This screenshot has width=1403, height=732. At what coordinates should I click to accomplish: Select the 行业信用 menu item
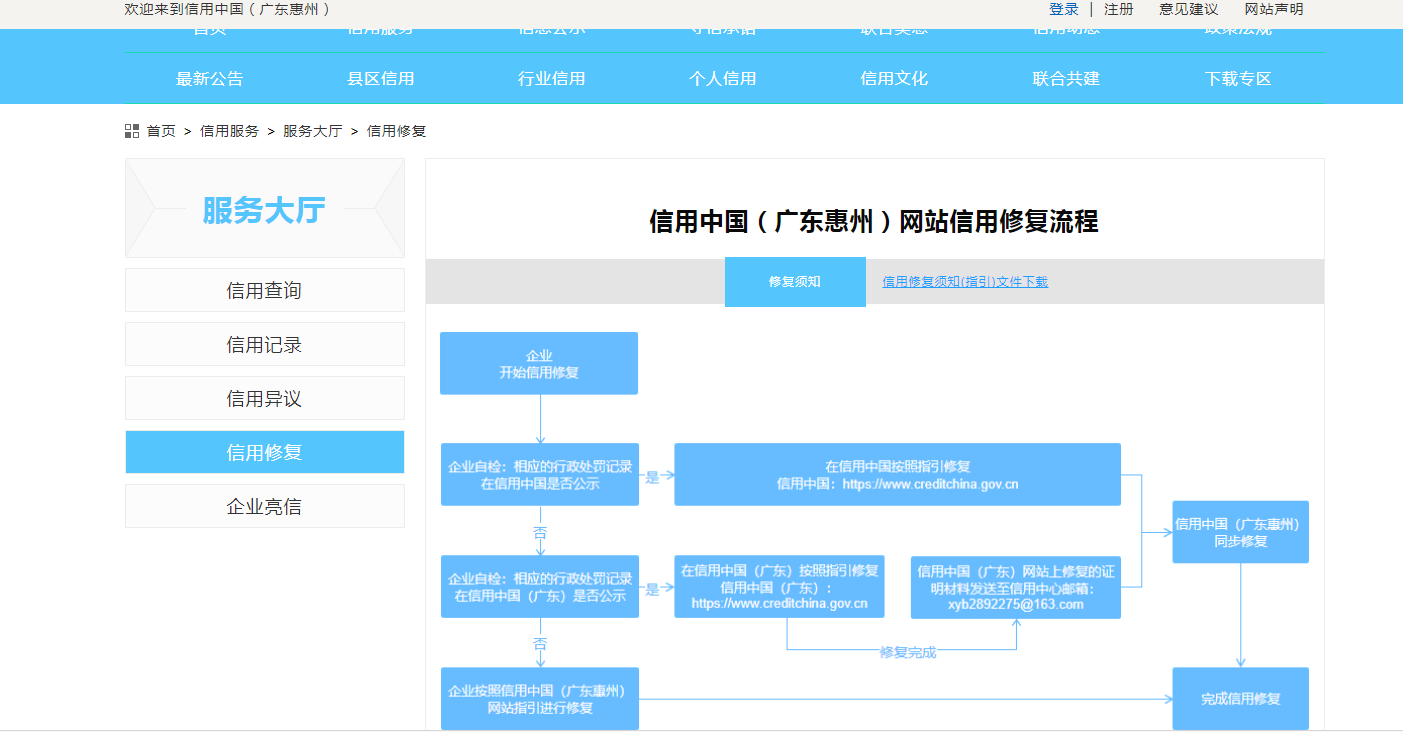click(552, 79)
